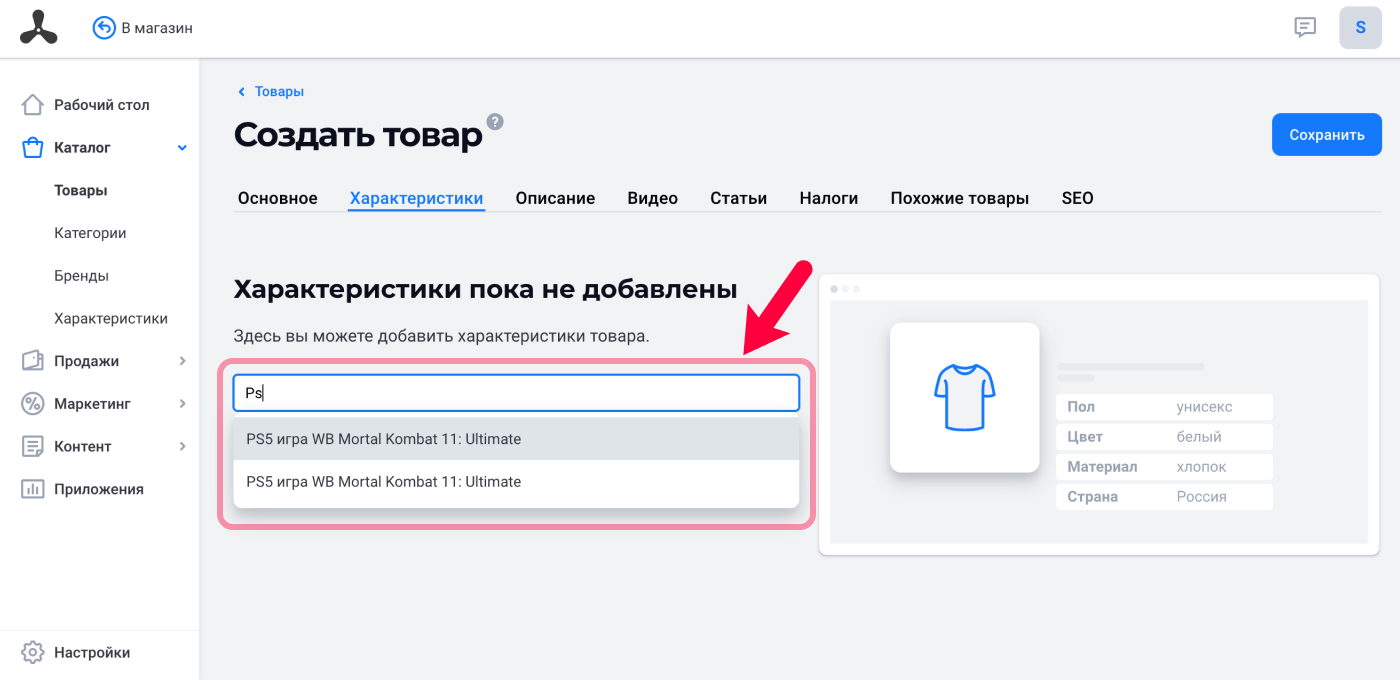
Task: Click the Маркетинг percent icon
Action: (x=33, y=404)
